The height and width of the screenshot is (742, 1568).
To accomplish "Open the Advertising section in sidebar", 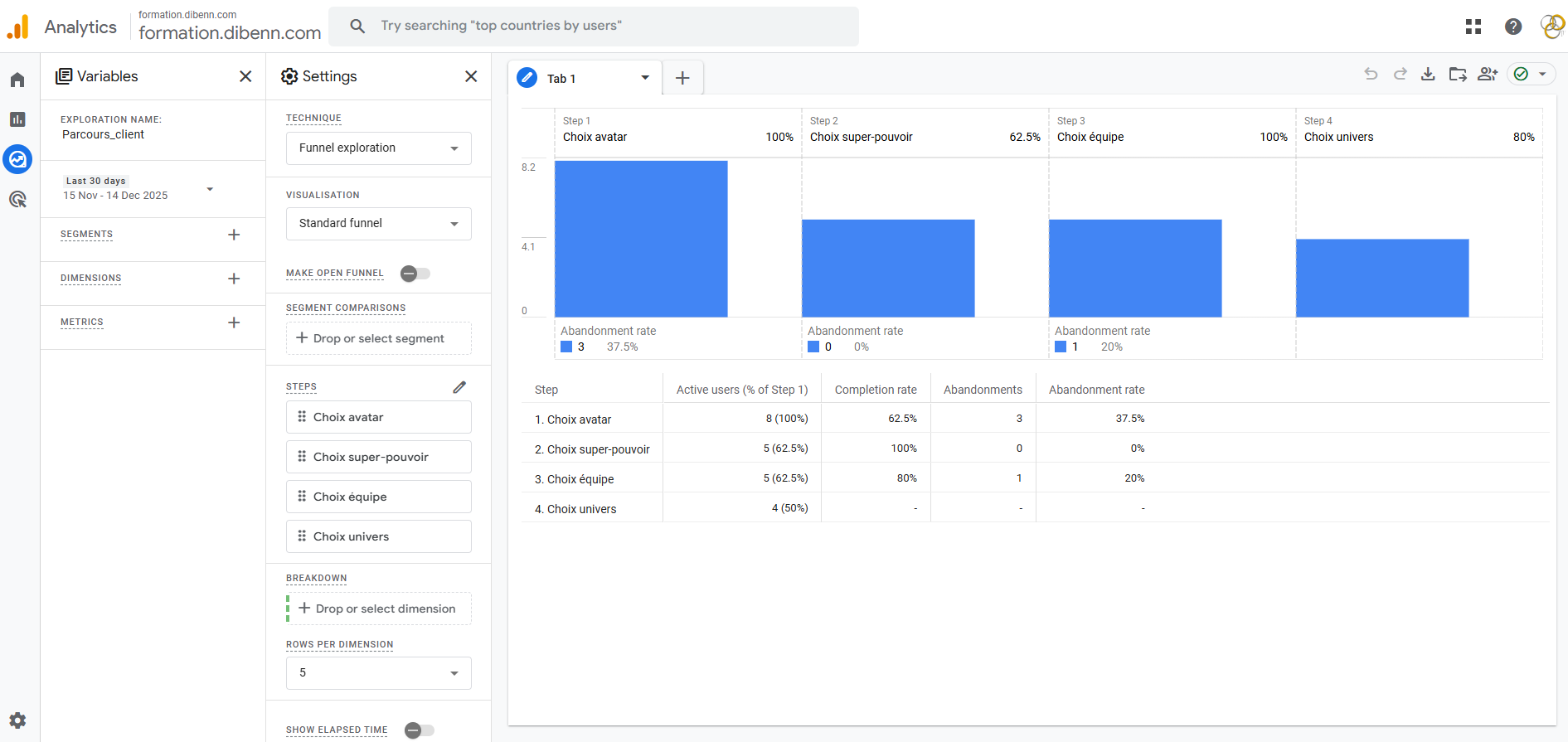I will pyautogui.click(x=17, y=199).
